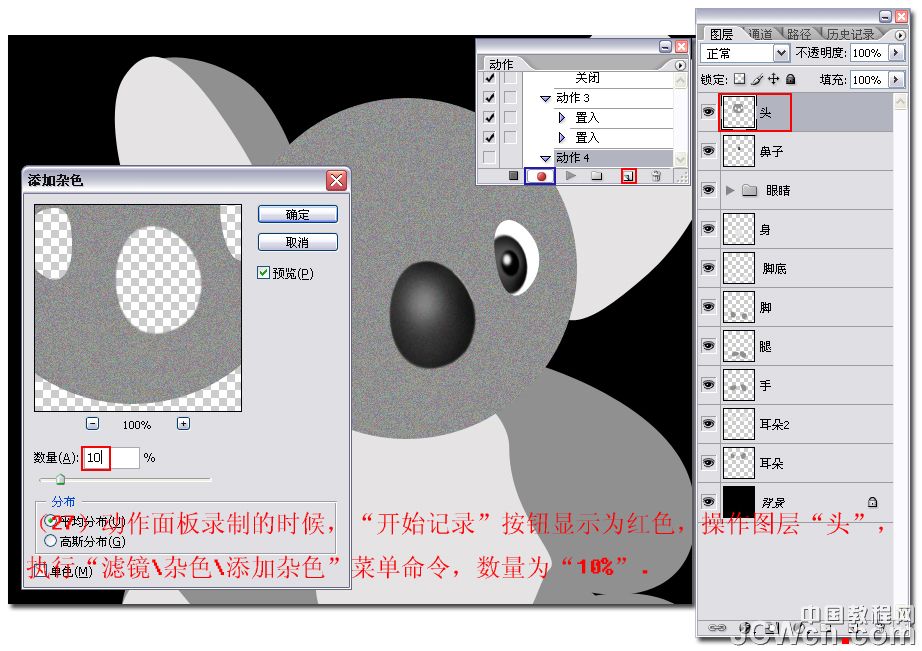Click the 动作 panel tab
This screenshot has height=651, width=922.
(x=501, y=64)
